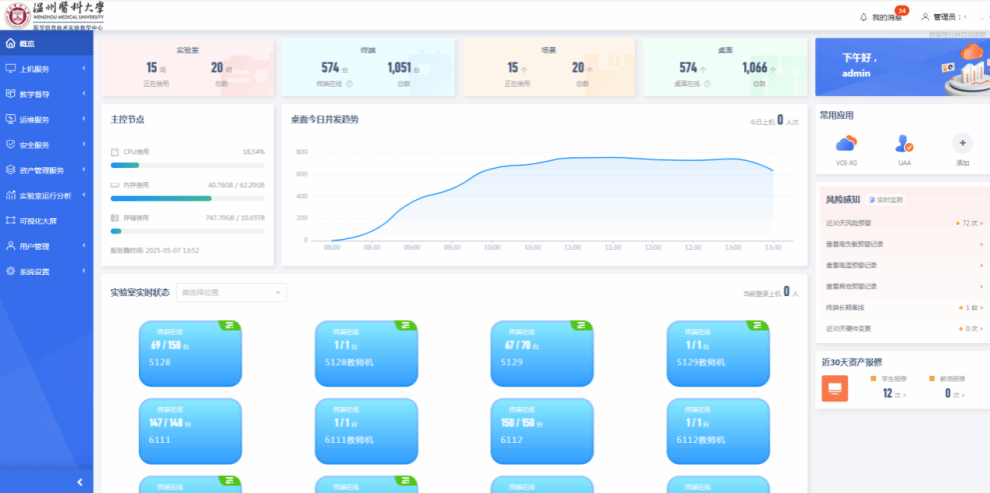
Task: View 查看其他预警记录 records
Action: click(x=904, y=286)
